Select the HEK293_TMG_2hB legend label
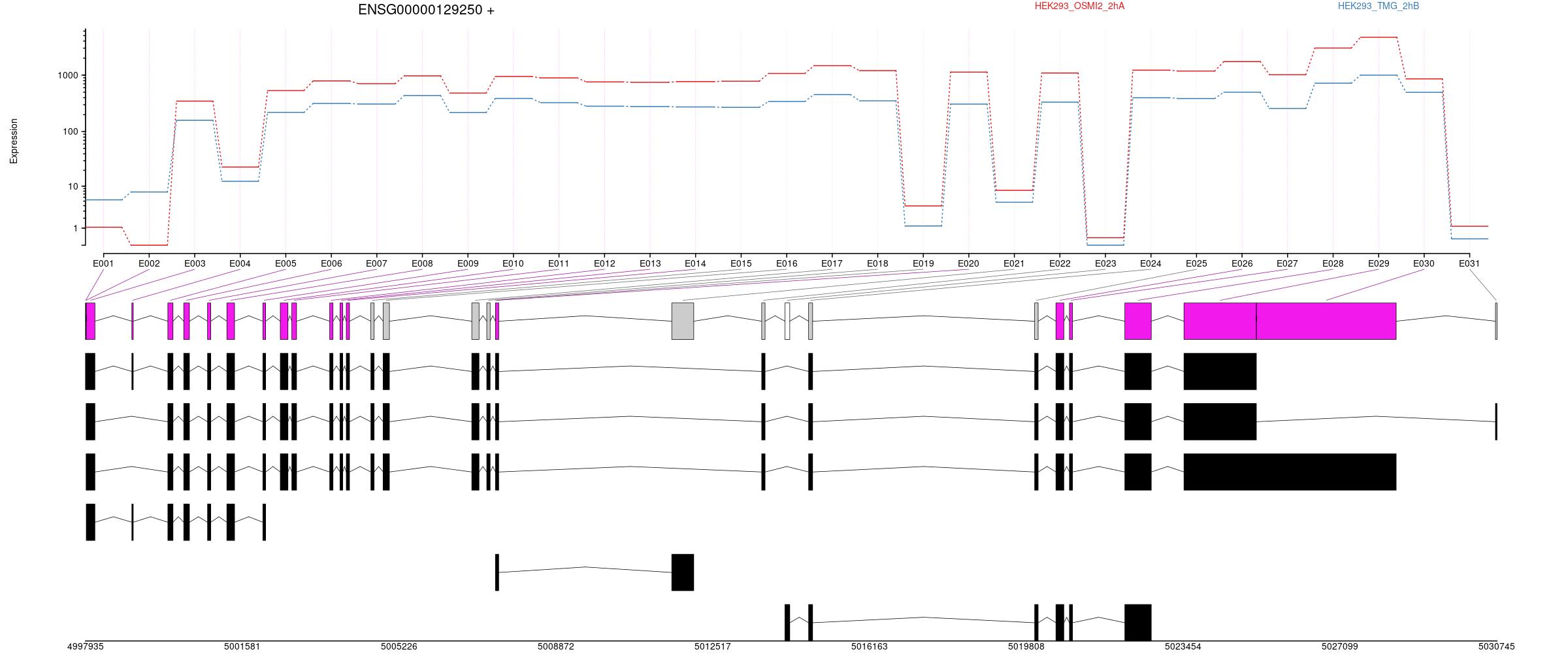Viewport: 1568px width, 660px height. [1379, 6]
